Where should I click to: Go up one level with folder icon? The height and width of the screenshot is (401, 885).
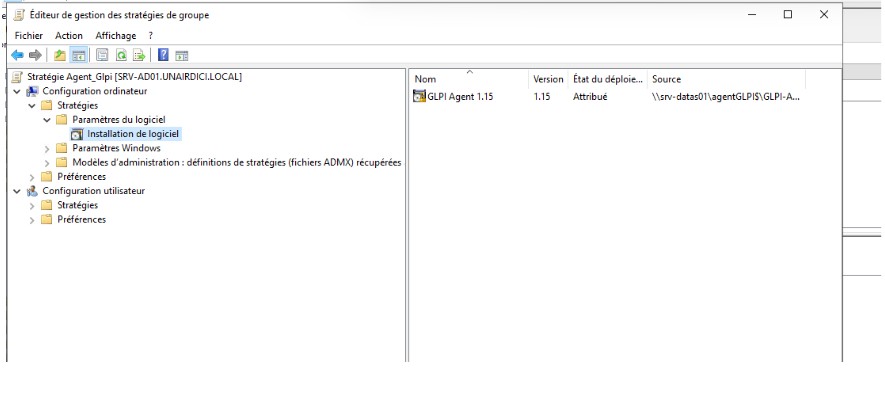[60, 55]
